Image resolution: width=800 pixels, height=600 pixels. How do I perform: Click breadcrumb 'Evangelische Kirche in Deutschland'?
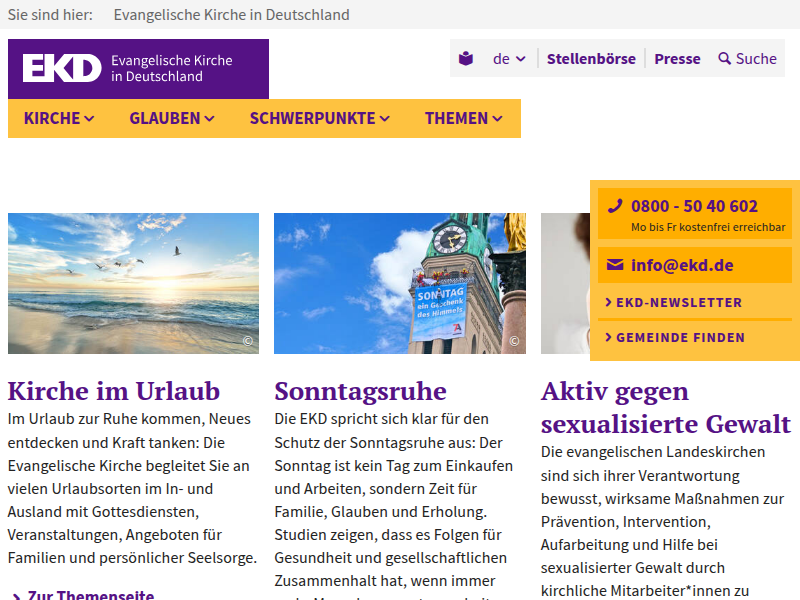232,15
